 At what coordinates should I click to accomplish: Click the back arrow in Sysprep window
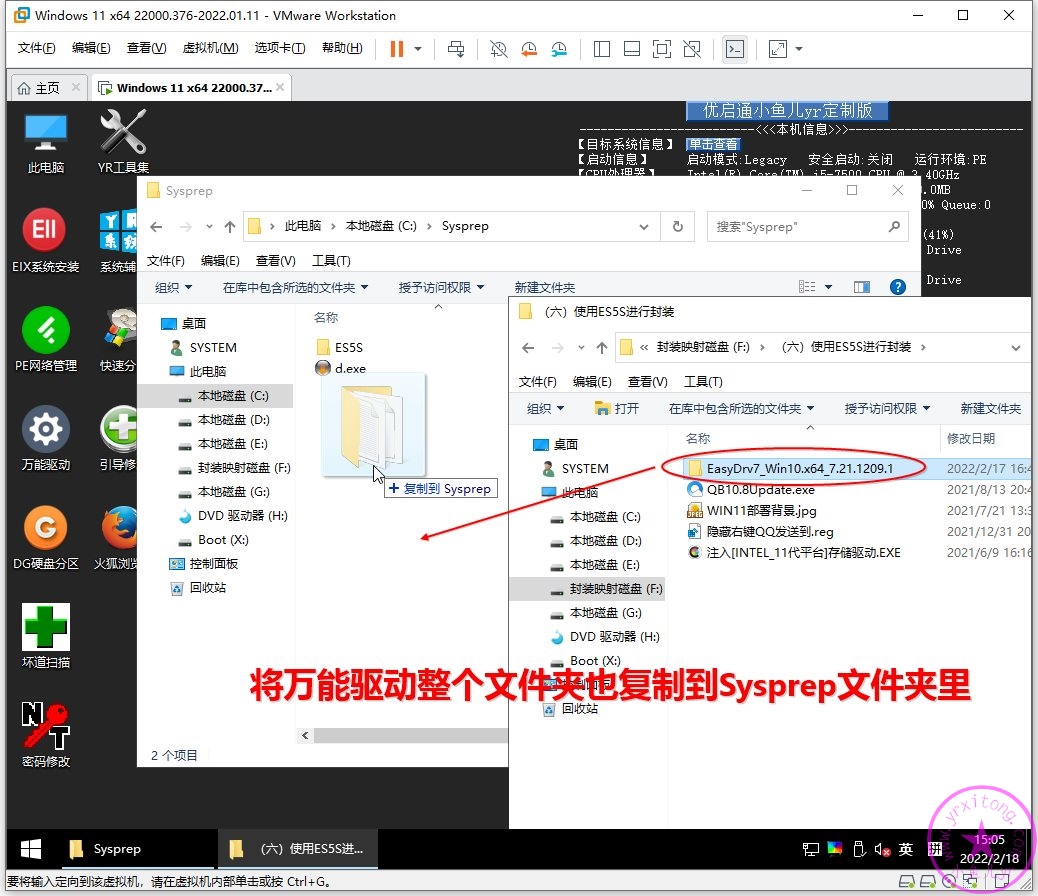156,226
